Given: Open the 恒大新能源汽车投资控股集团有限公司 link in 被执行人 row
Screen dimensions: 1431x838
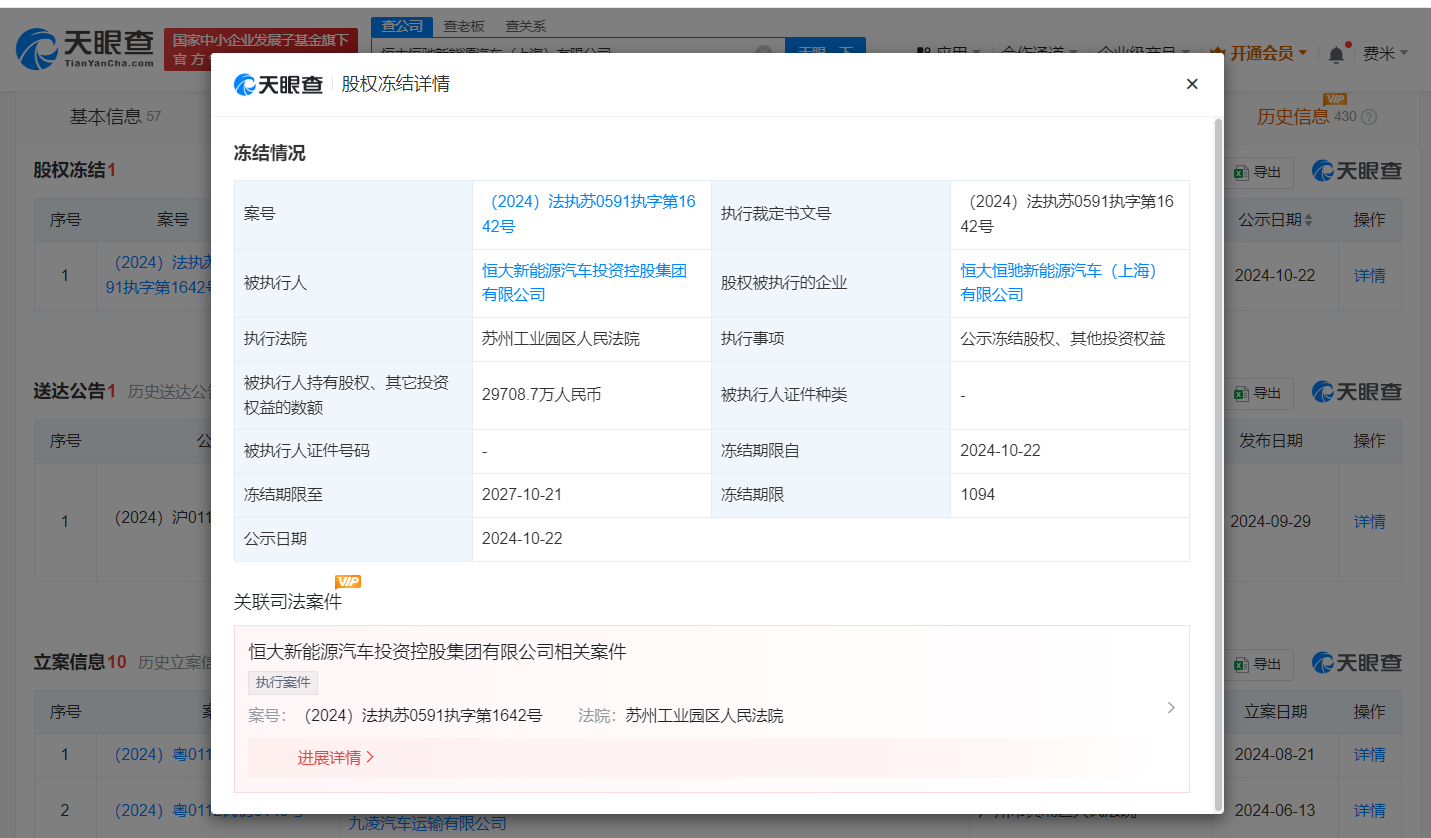Looking at the screenshot, I should click(x=584, y=283).
